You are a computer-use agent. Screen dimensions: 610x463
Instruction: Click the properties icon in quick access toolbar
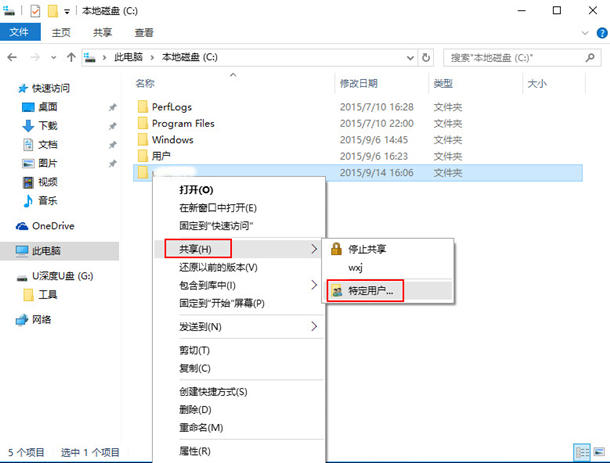(x=36, y=10)
